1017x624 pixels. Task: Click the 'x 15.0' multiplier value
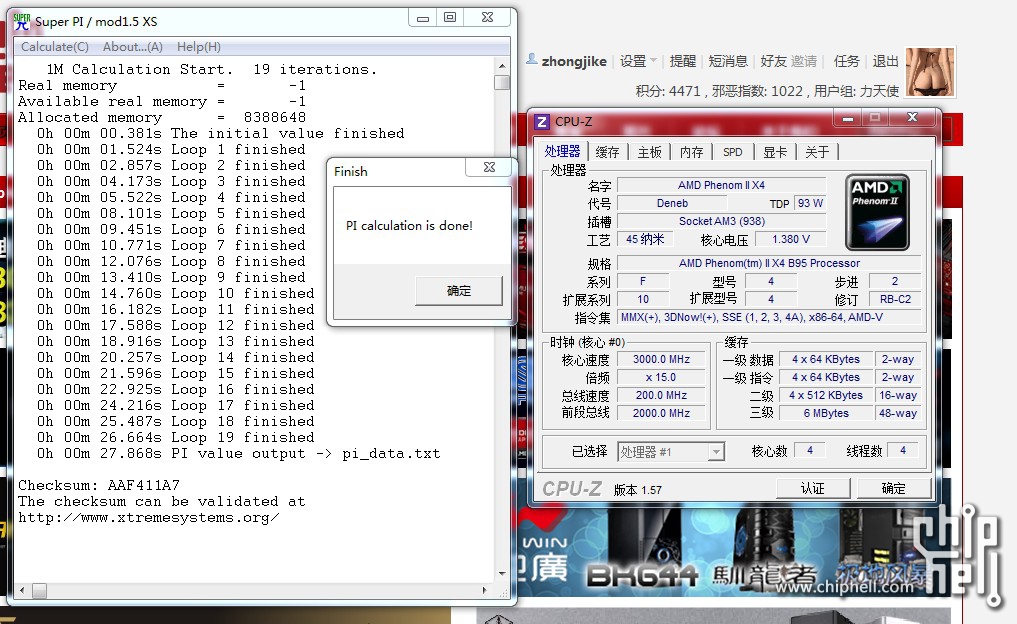(661, 378)
